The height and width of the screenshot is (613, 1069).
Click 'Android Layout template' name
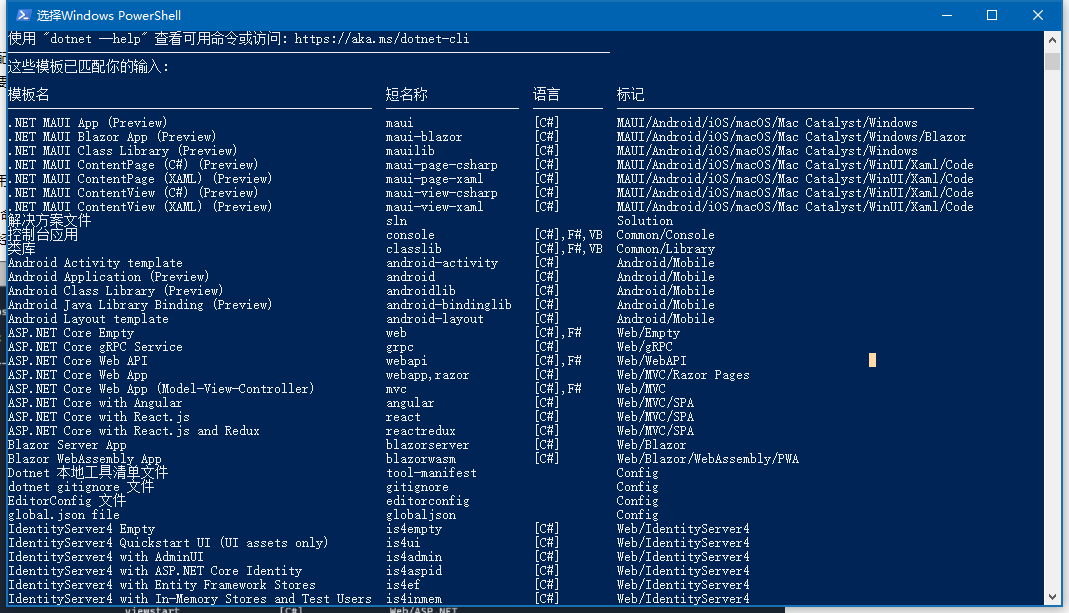coord(88,318)
